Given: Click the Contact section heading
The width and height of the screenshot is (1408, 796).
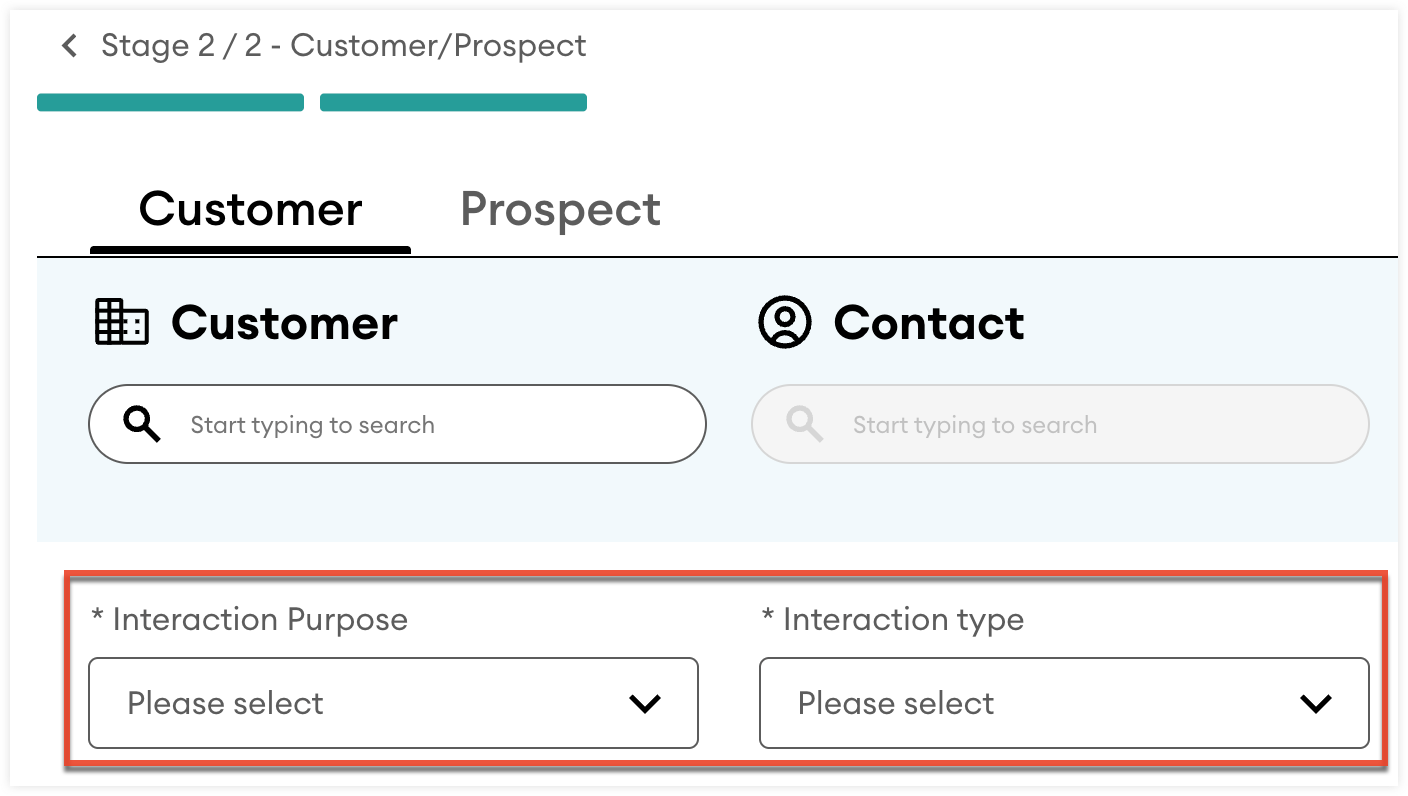Looking at the screenshot, I should coord(929,323).
